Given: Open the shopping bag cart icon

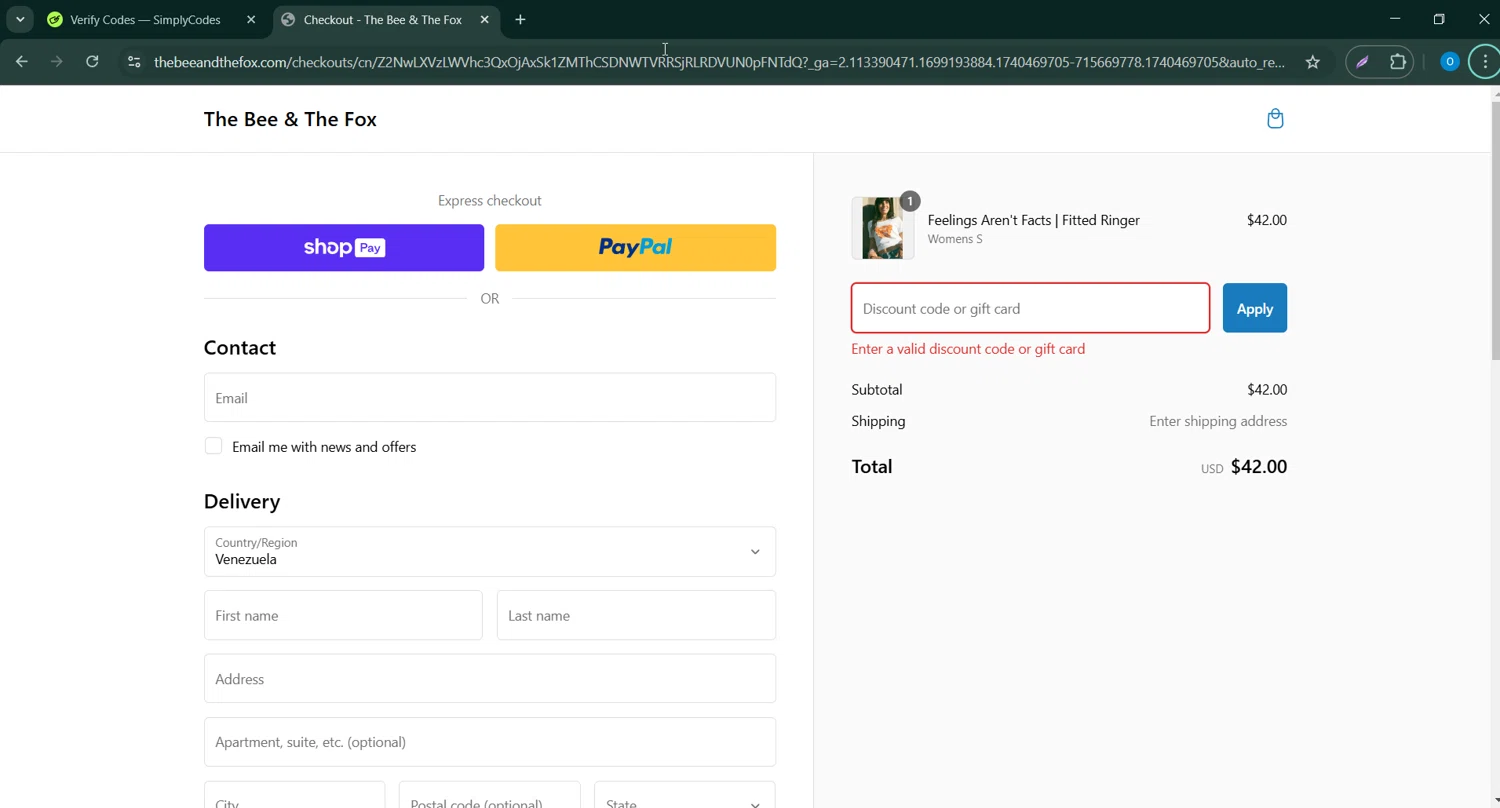Looking at the screenshot, I should [1275, 119].
